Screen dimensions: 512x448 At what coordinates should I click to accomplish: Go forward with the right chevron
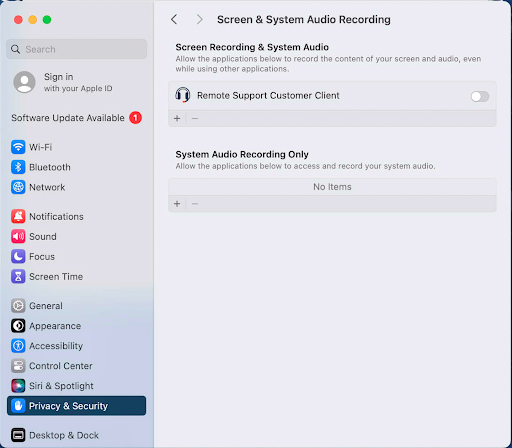click(199, 19)
